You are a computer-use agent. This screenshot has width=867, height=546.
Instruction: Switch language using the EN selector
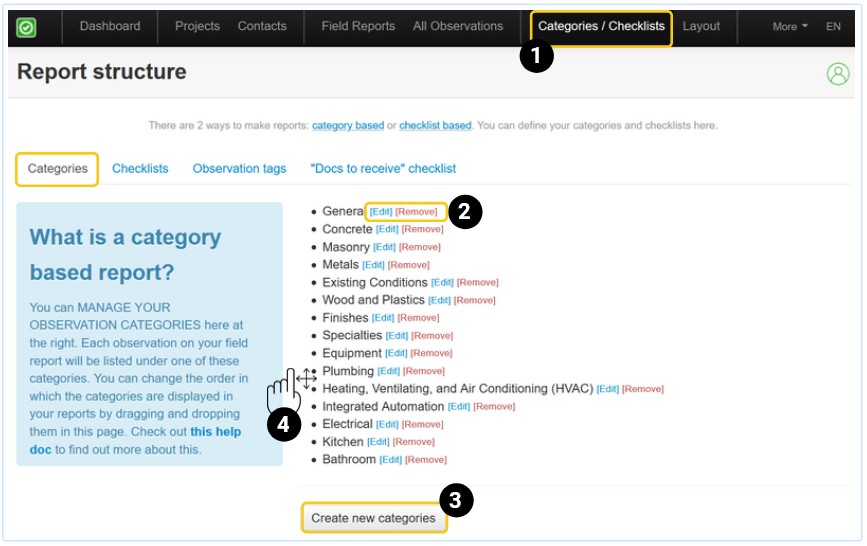tap(833, 27)
